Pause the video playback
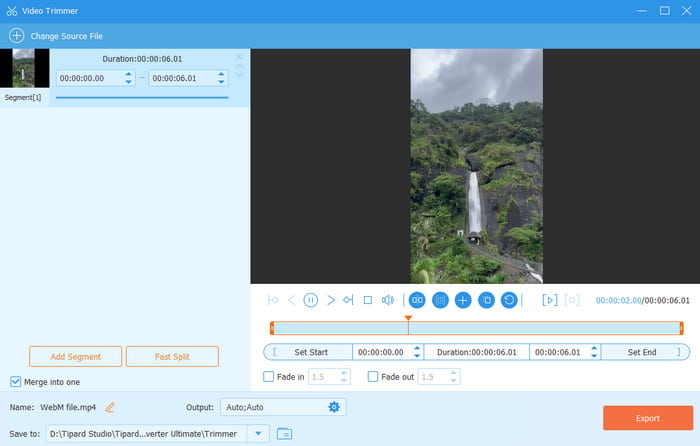The height and width of the screenshot is (446, 700). coord(311,300)
